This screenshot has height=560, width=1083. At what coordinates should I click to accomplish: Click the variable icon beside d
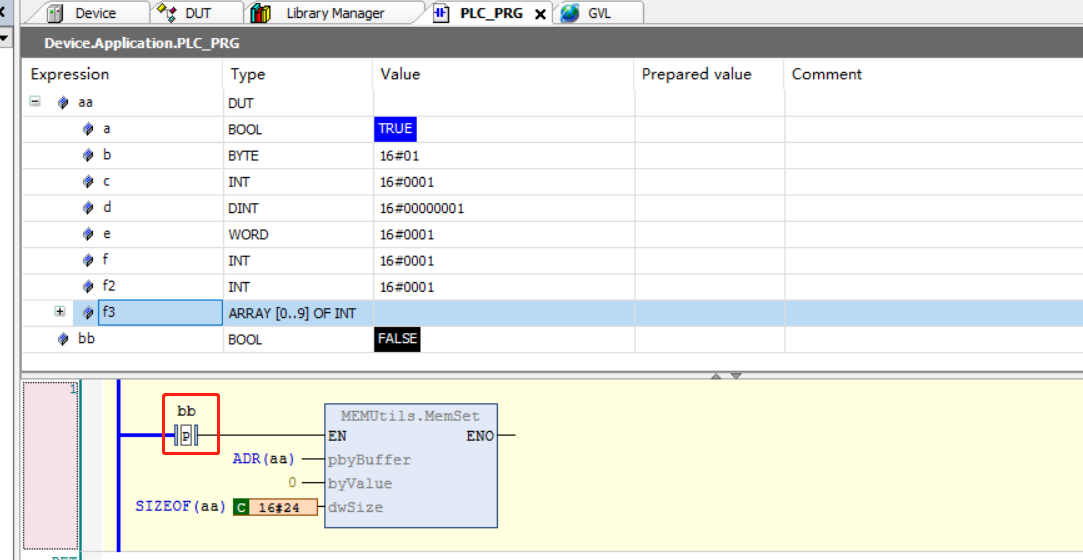88,208
